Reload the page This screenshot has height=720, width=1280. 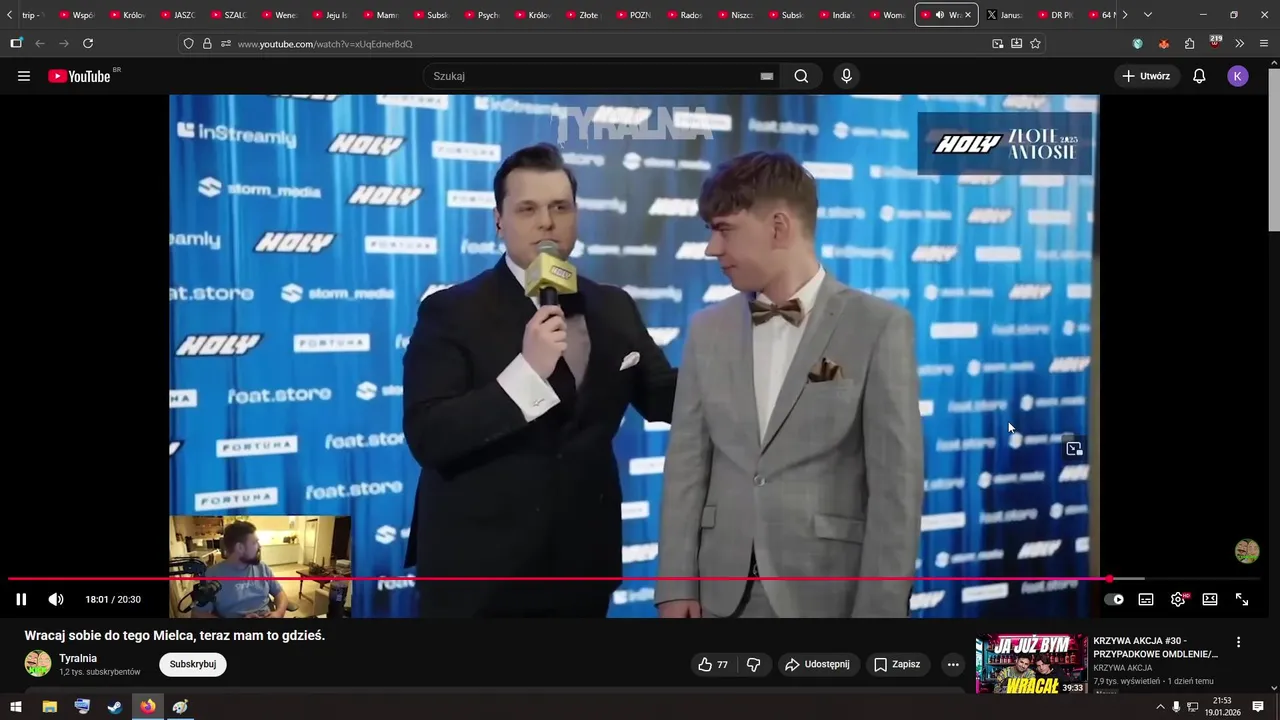[x=88, y=43]
